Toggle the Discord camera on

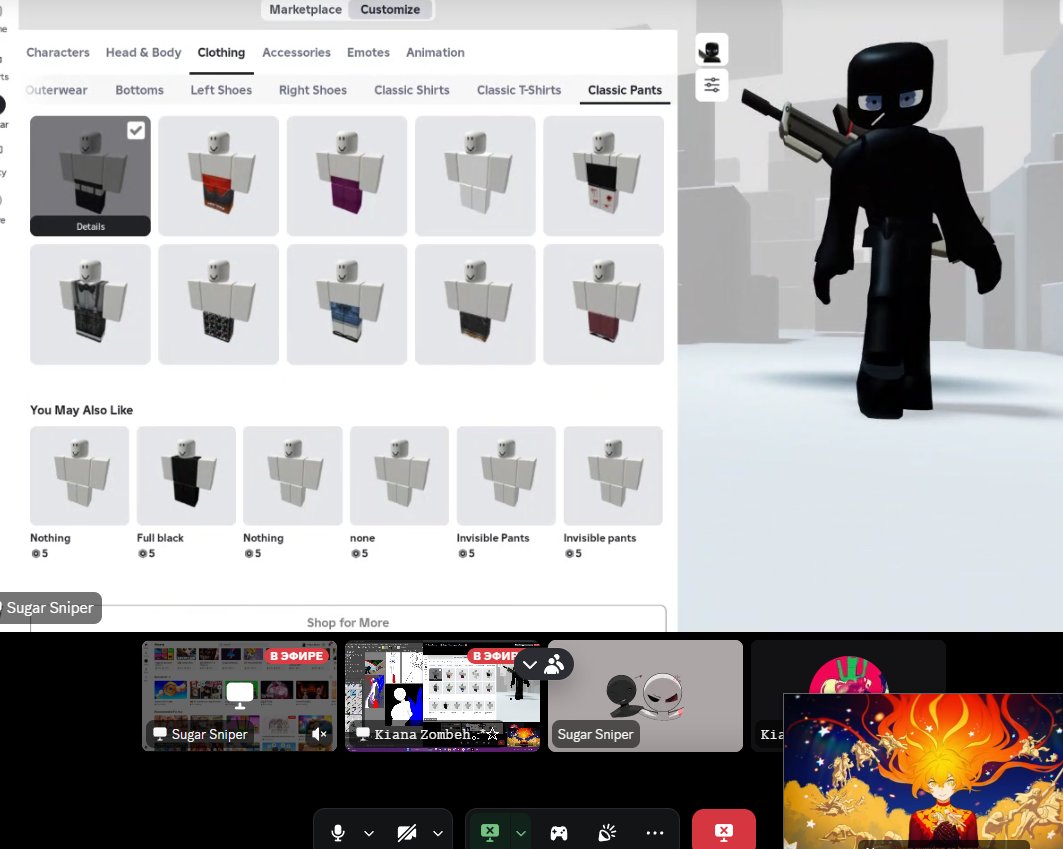click(x=407, y=833)
